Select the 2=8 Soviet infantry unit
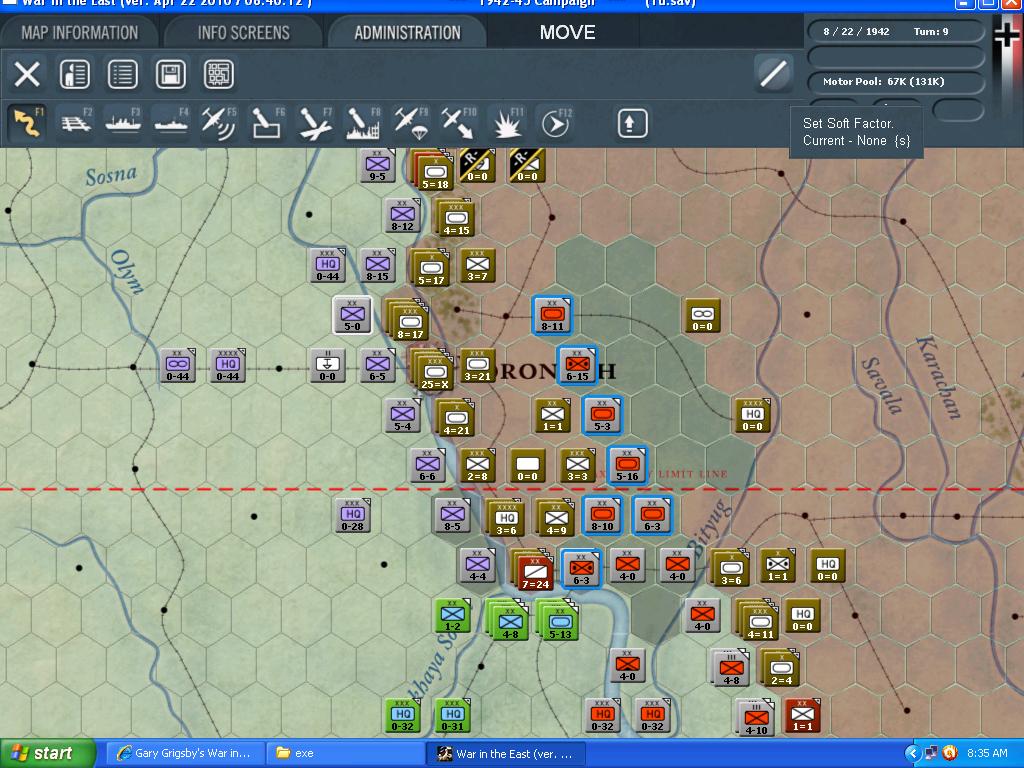This screenshot has height=768, width=1024. (x=477, y=464)
